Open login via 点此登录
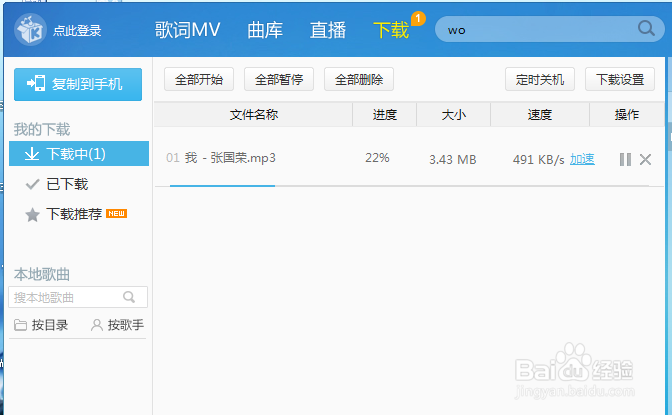This screenshot has height=415, width=672. pos(77,30)
